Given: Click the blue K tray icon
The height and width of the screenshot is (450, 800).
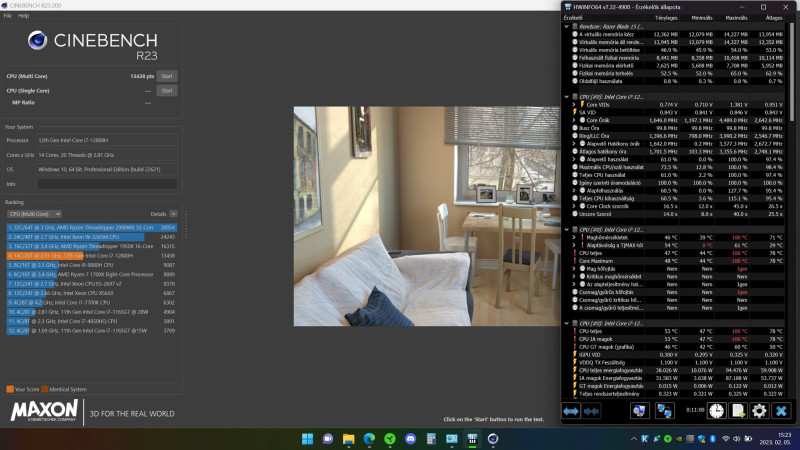Looking at the screenshot, I should (645, 439).
